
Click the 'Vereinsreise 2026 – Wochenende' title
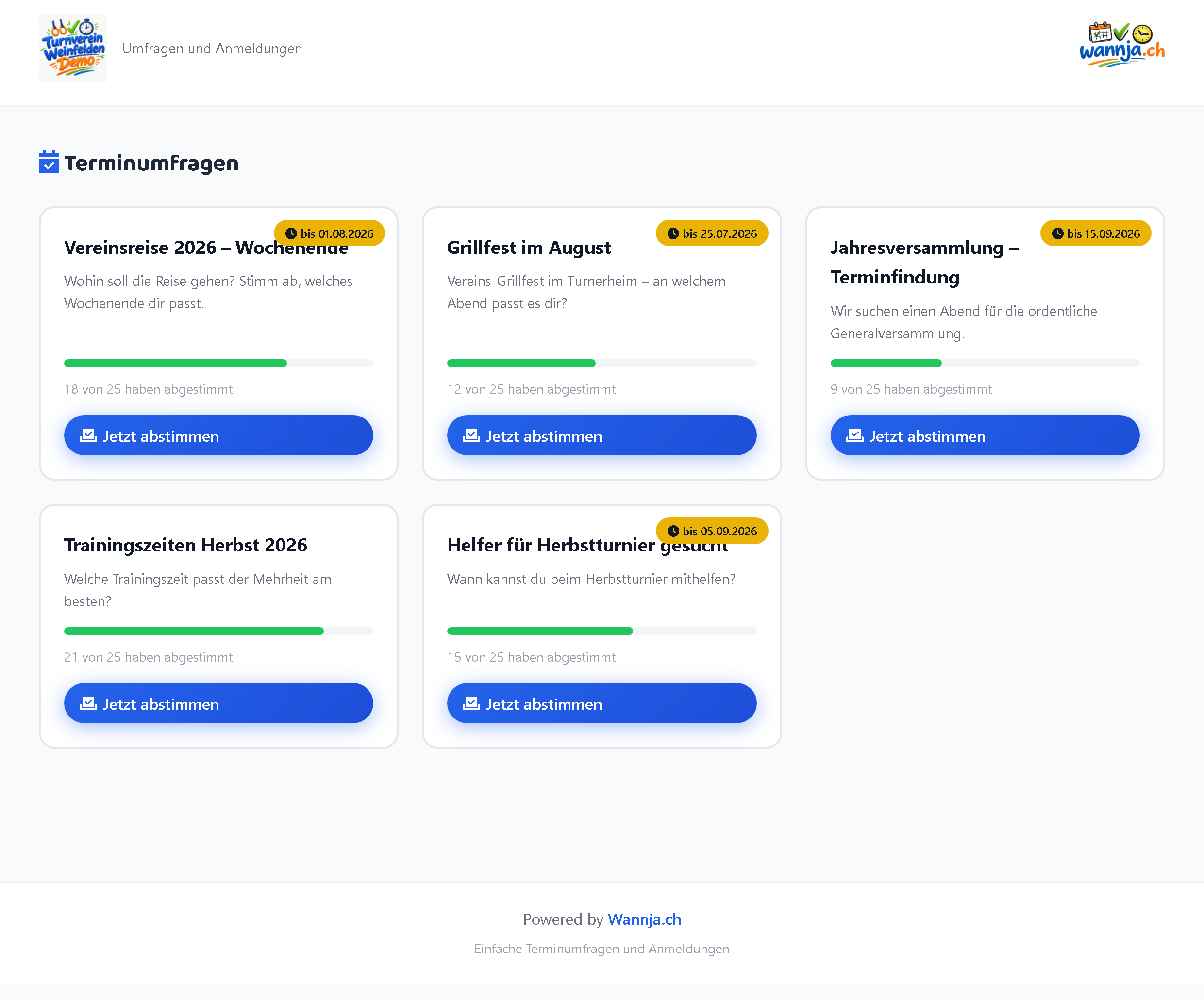click(206, 247)
